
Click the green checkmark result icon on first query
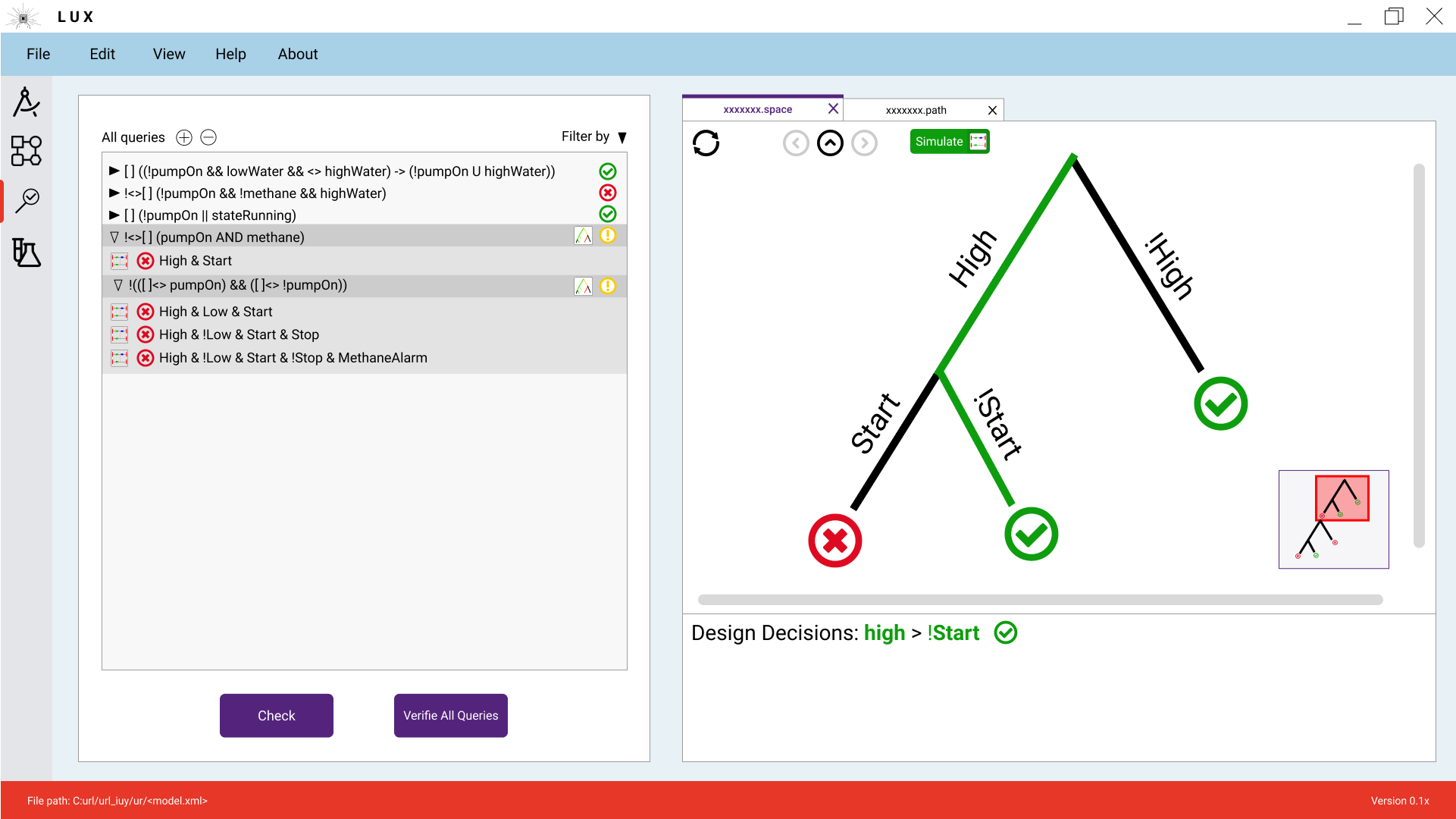click(x=608, y=171)
